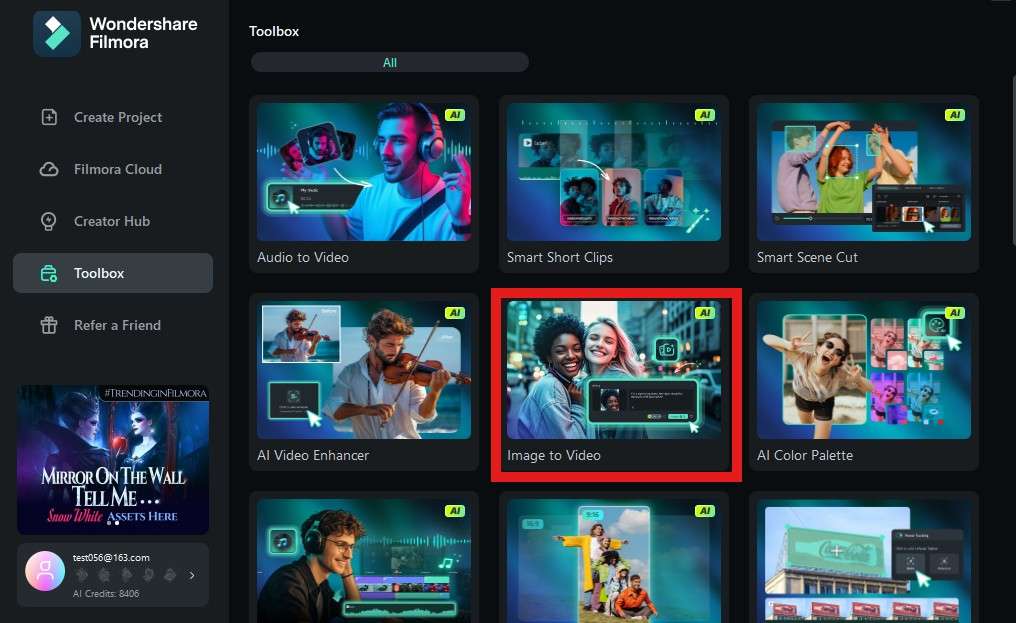The width and height of the screenshot is (1016, 623).
Task: Click the Refer a Friend gift icon
Action: tap(49, 325)
